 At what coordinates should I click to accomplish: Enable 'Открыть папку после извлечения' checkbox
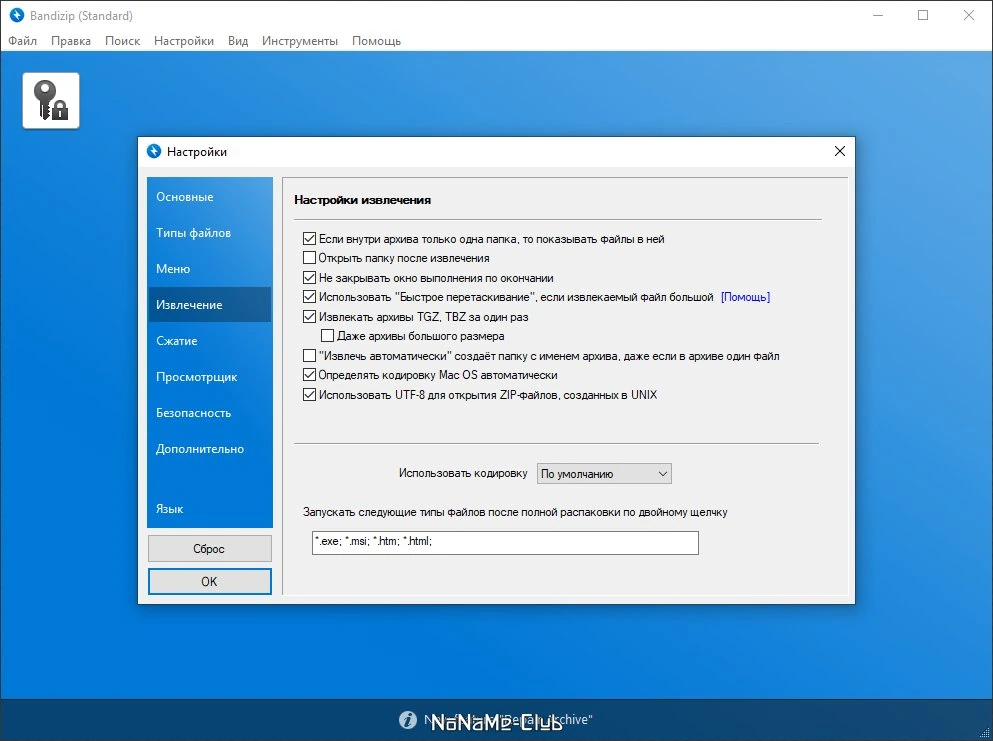309,258
